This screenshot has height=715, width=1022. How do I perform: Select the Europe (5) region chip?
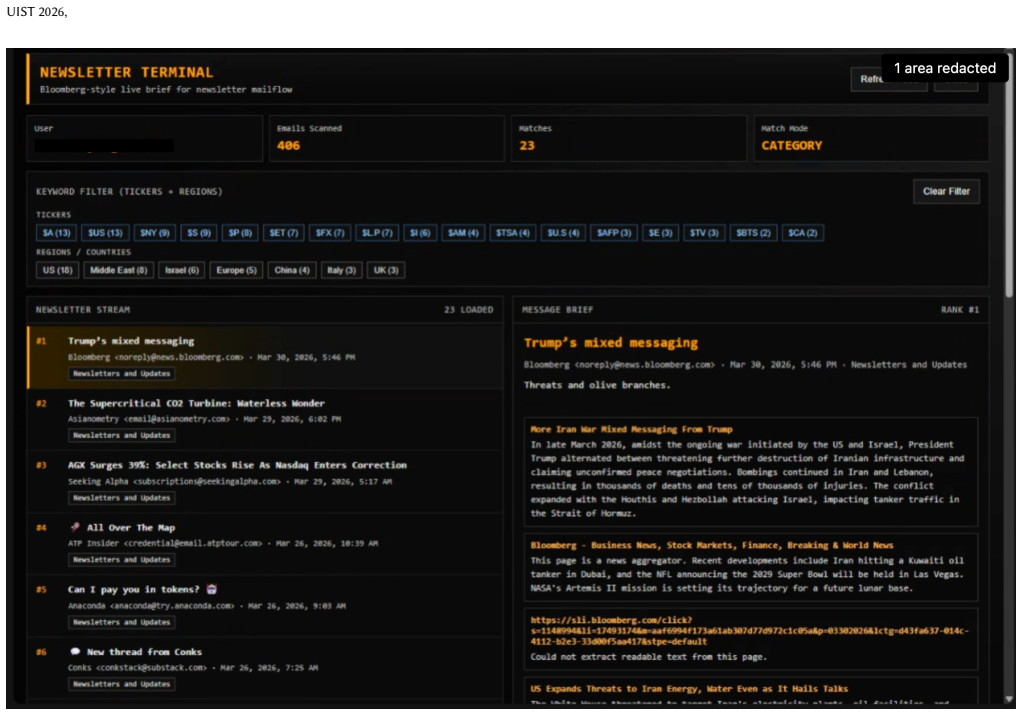(236, 270)
